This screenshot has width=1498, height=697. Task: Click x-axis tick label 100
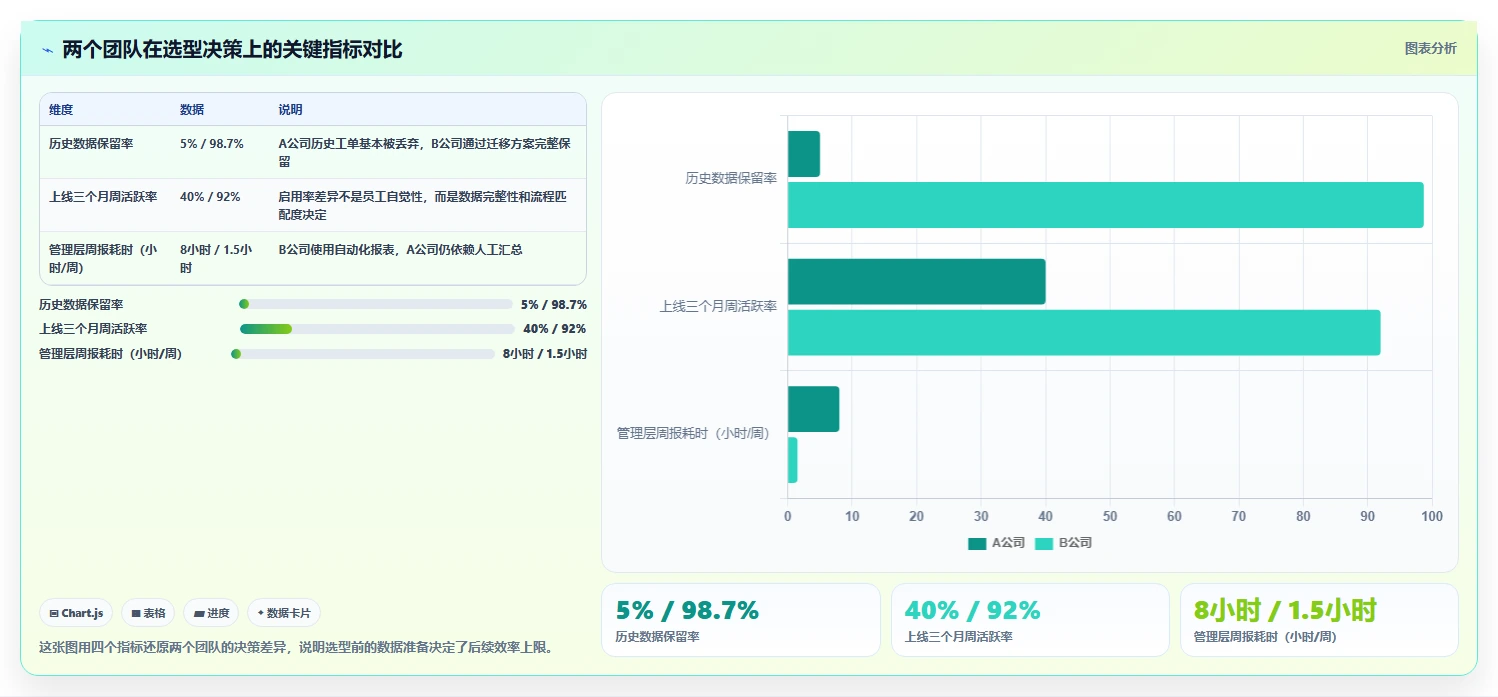(1432, 516)
